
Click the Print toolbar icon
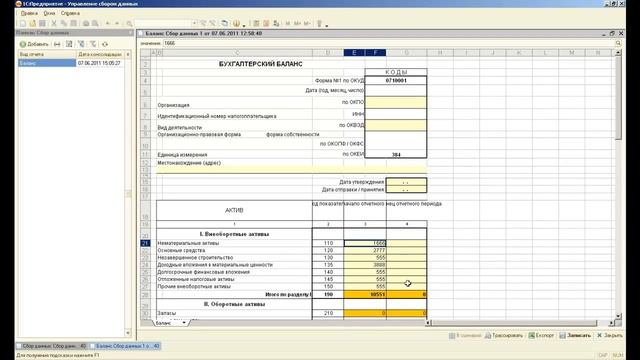coord(86,24)
